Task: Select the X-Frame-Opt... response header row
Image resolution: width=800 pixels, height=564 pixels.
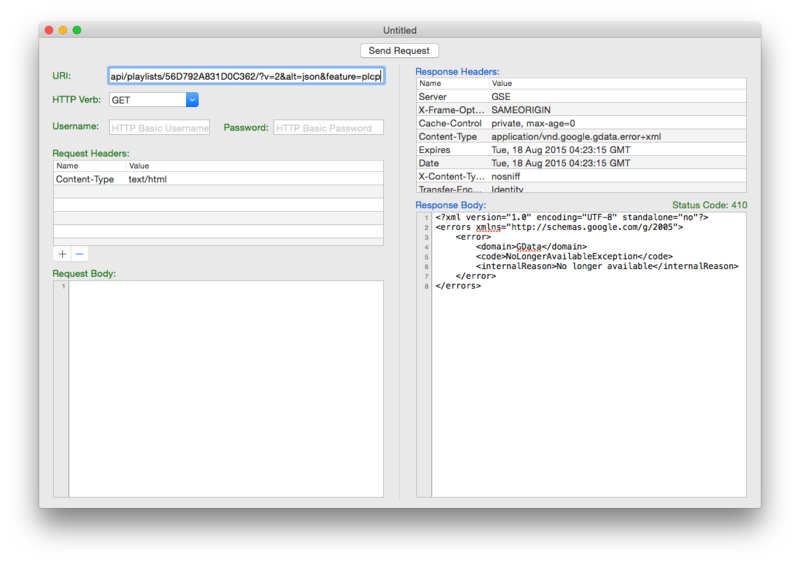Action: coord(581,110)
